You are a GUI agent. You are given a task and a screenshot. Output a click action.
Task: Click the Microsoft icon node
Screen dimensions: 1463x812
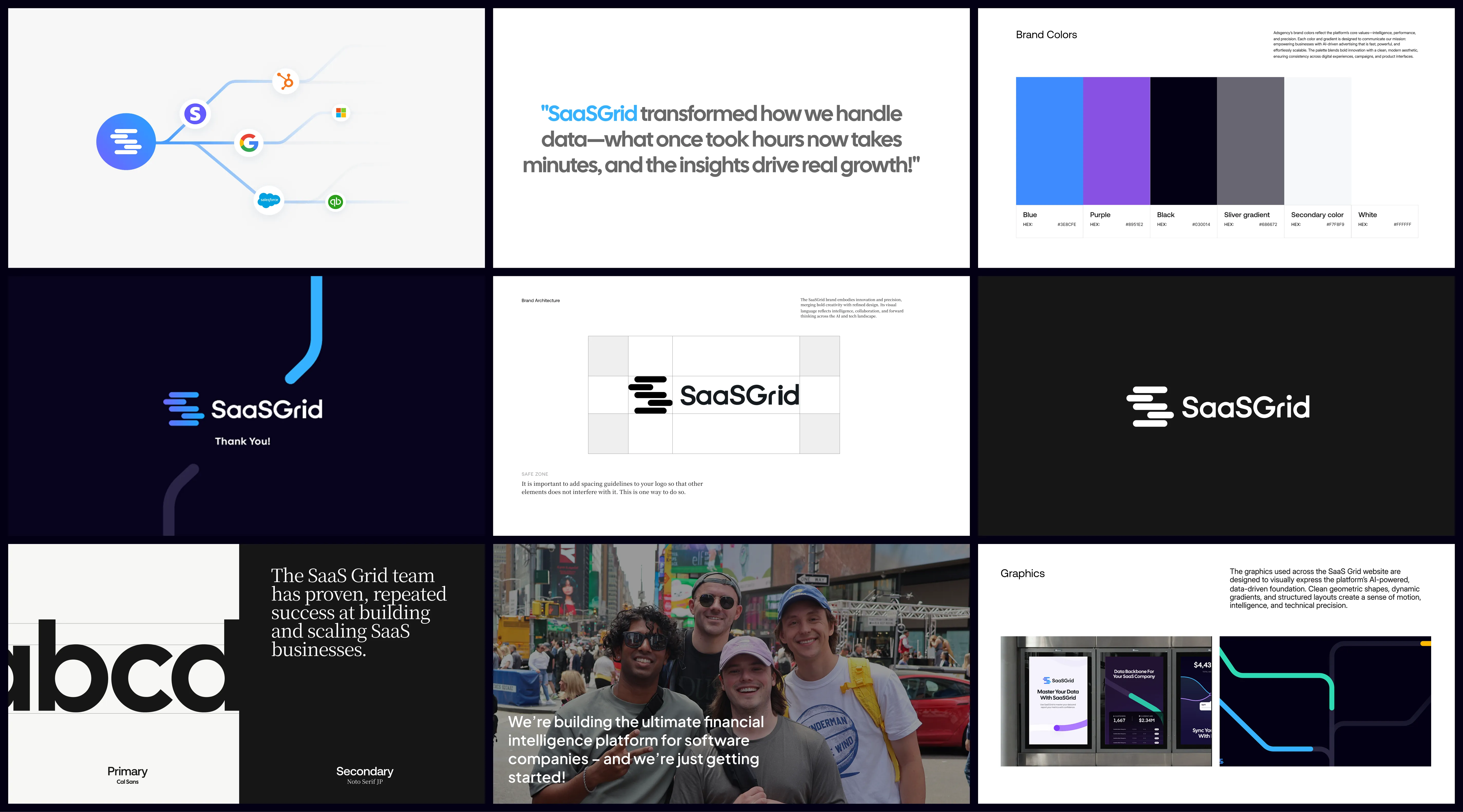341,112
